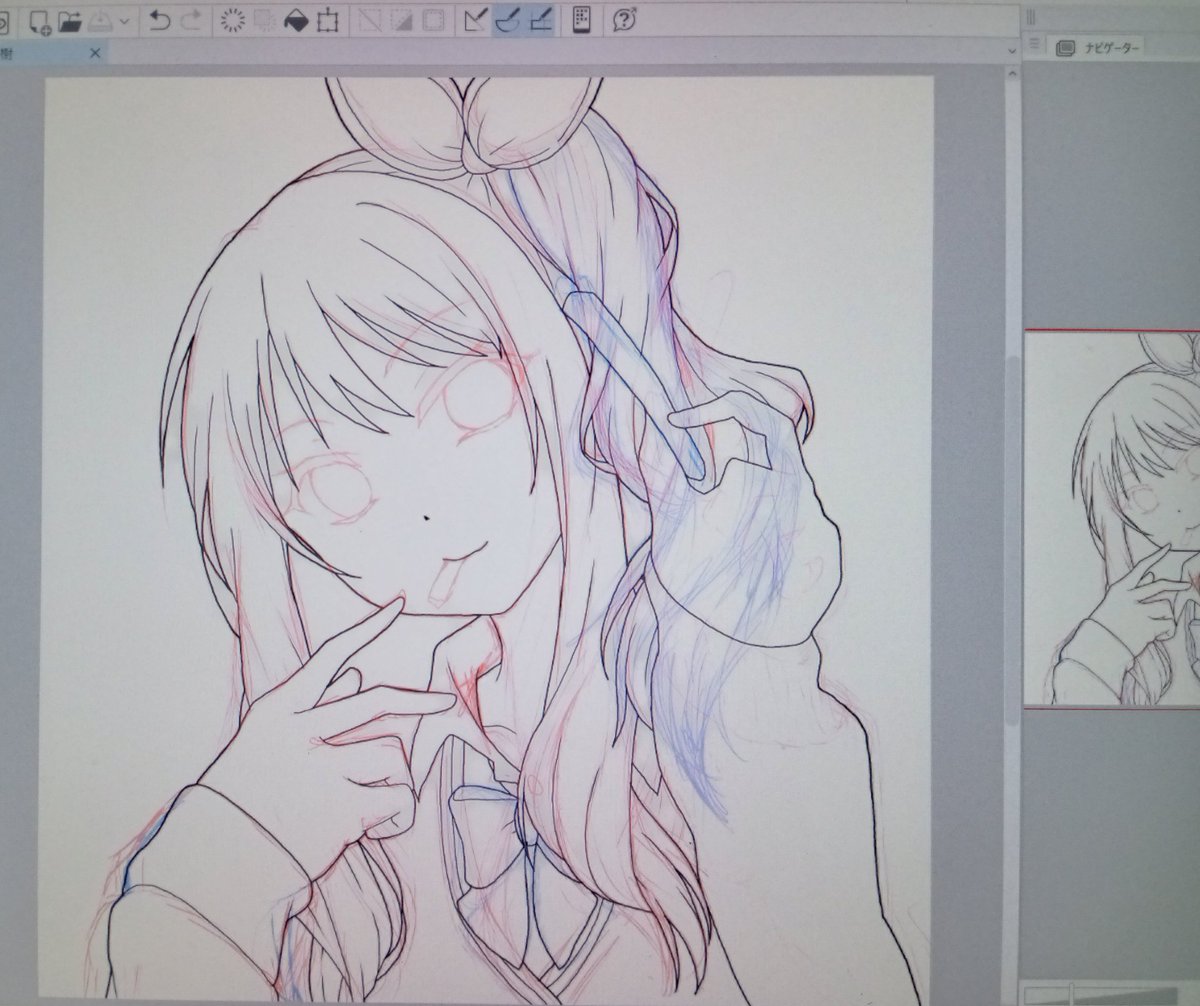Click the palette dock grip handle
Screen dimensions: 1200x1006
point(1032,15)
